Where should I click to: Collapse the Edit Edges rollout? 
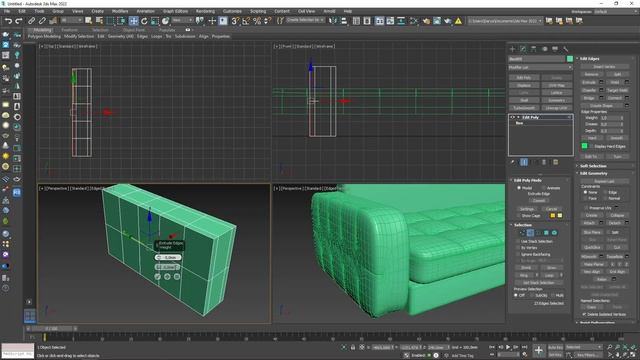(x=589, y=59)
